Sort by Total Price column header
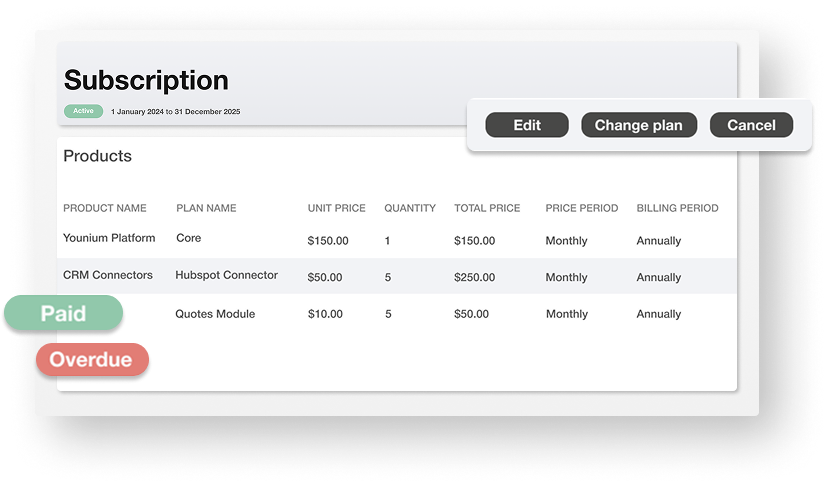829x486 pixels. [x=487, y=208]
